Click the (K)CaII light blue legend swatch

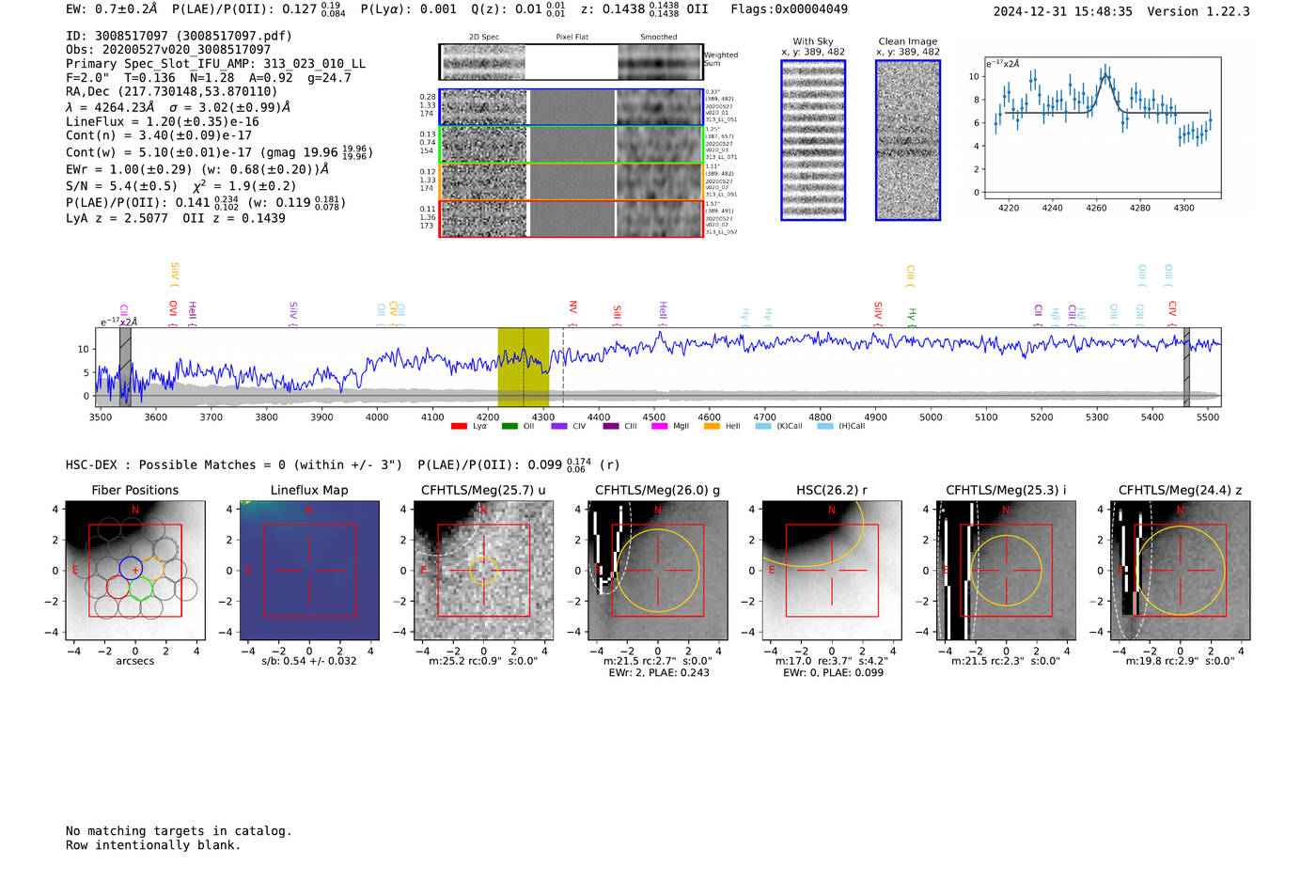pos(762,426)
